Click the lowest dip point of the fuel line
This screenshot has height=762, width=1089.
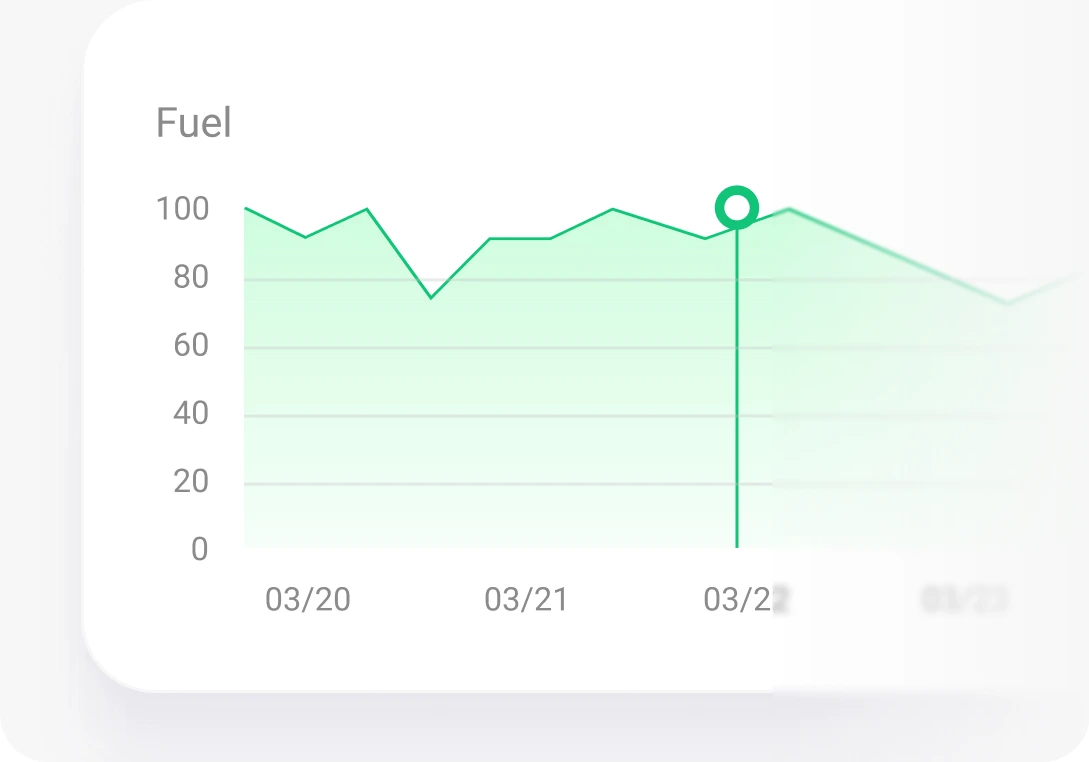(431, 297)
